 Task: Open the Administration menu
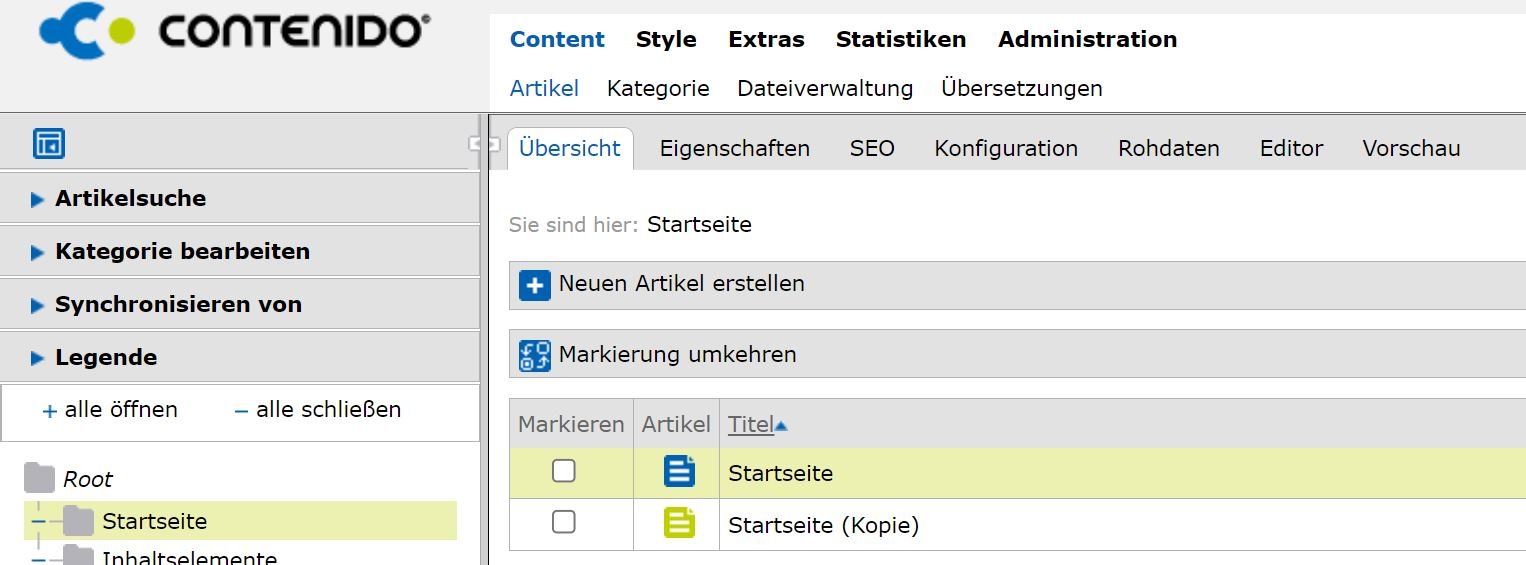pos(1087,39)
